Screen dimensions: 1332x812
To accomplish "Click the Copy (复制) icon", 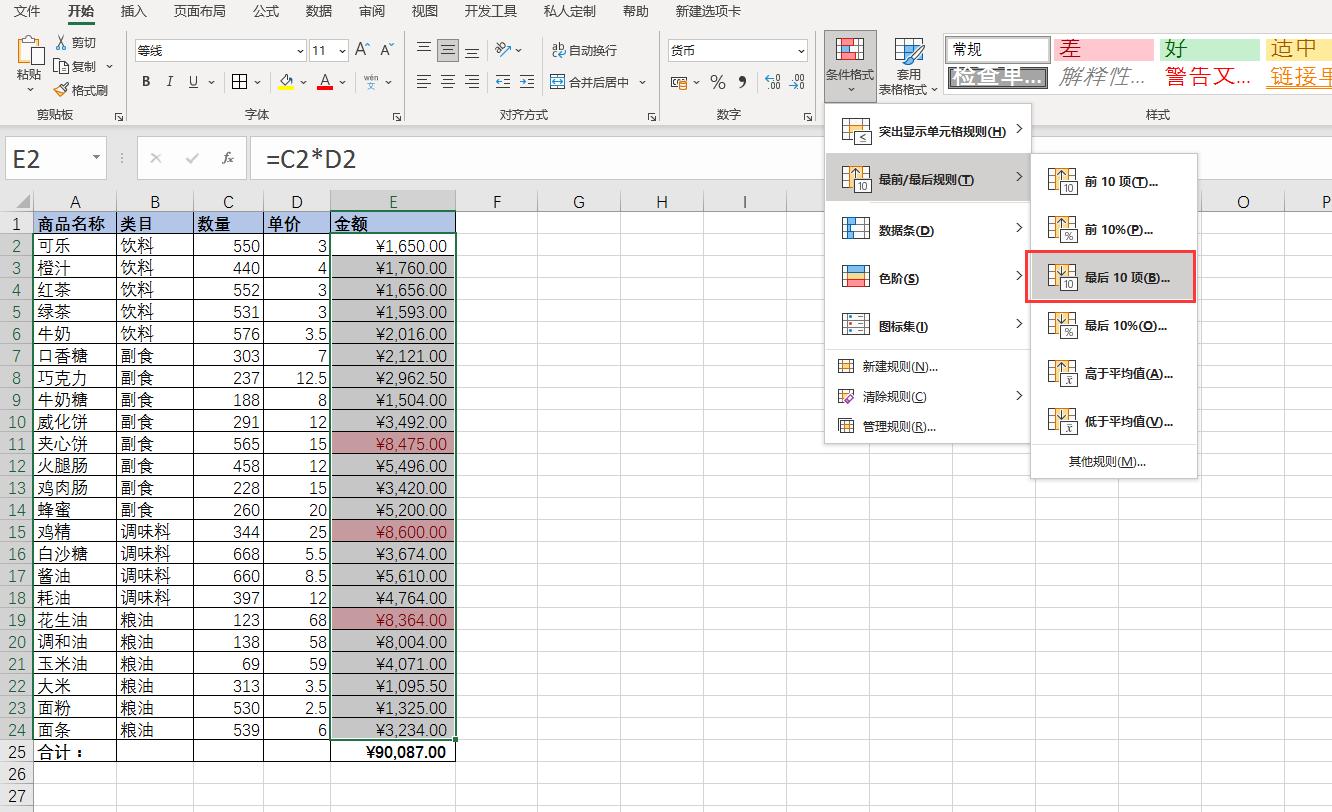I will (x=61, y=66).
